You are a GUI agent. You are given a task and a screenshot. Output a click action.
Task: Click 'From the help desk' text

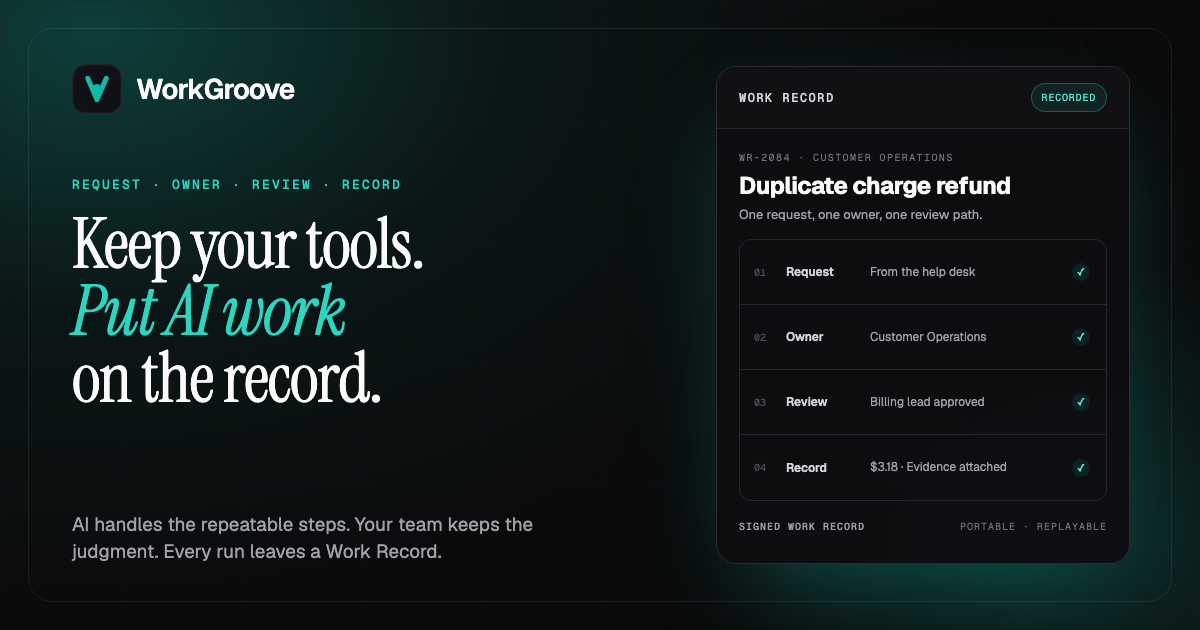(x=923, y=272)
